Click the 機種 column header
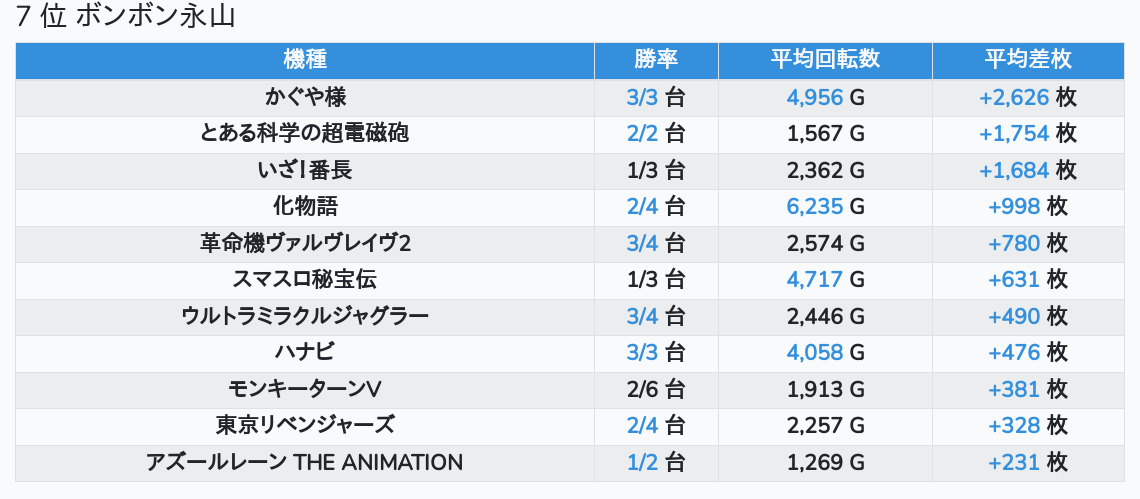 [305, 59]
